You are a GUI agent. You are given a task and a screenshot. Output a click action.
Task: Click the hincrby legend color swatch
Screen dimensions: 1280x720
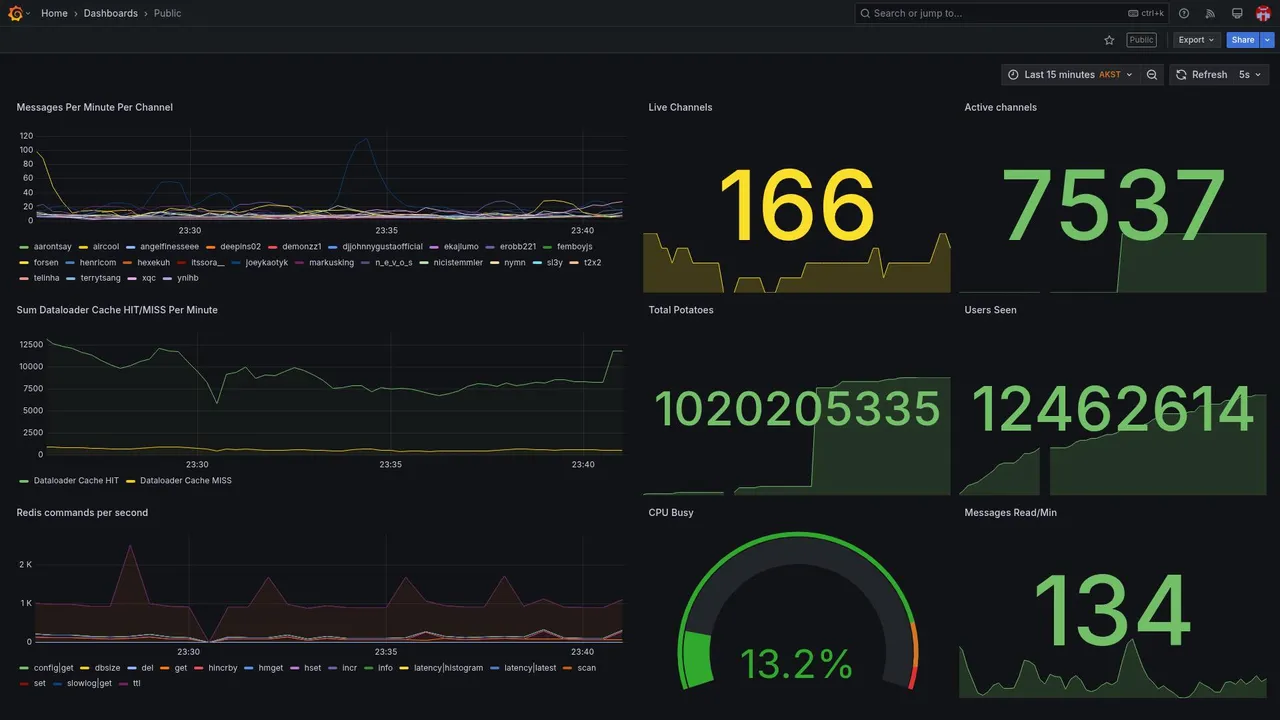(199, 668)
